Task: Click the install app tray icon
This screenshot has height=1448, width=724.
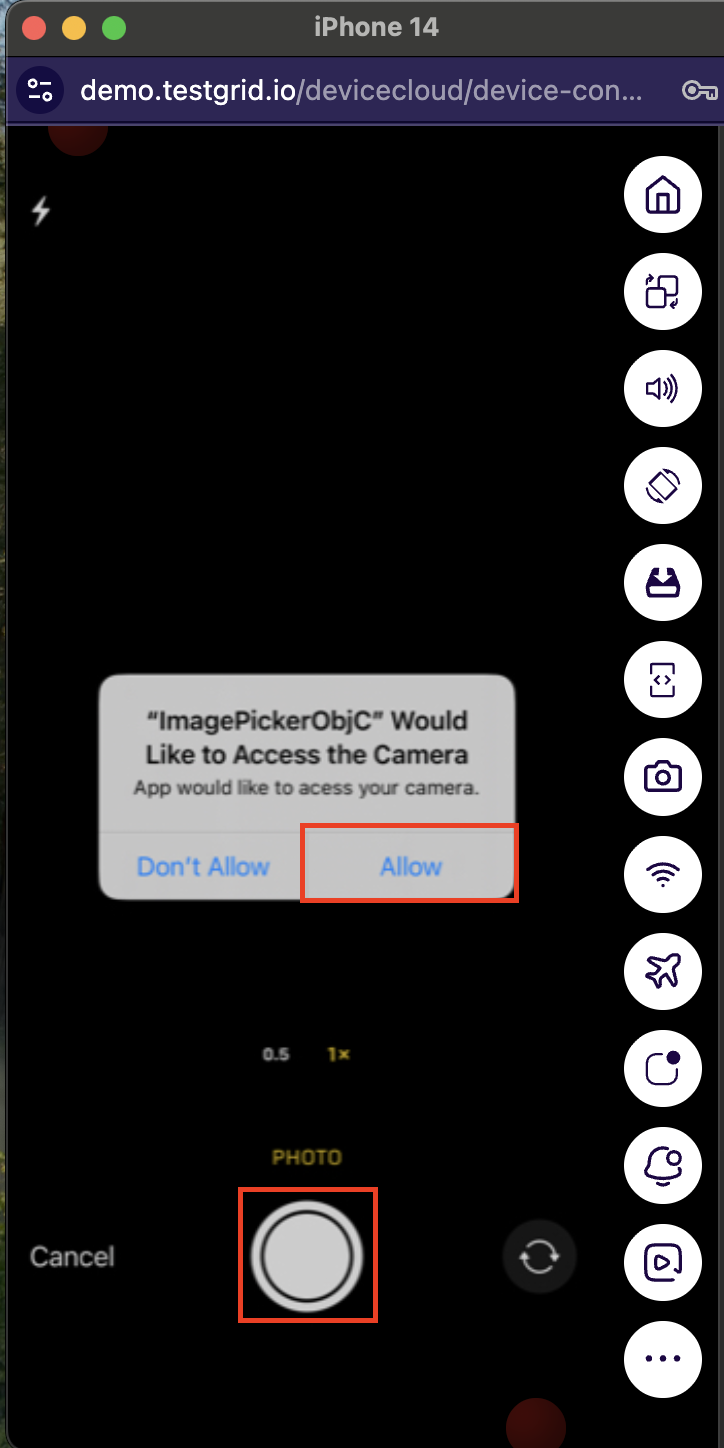Action: (x=663, y=584)
